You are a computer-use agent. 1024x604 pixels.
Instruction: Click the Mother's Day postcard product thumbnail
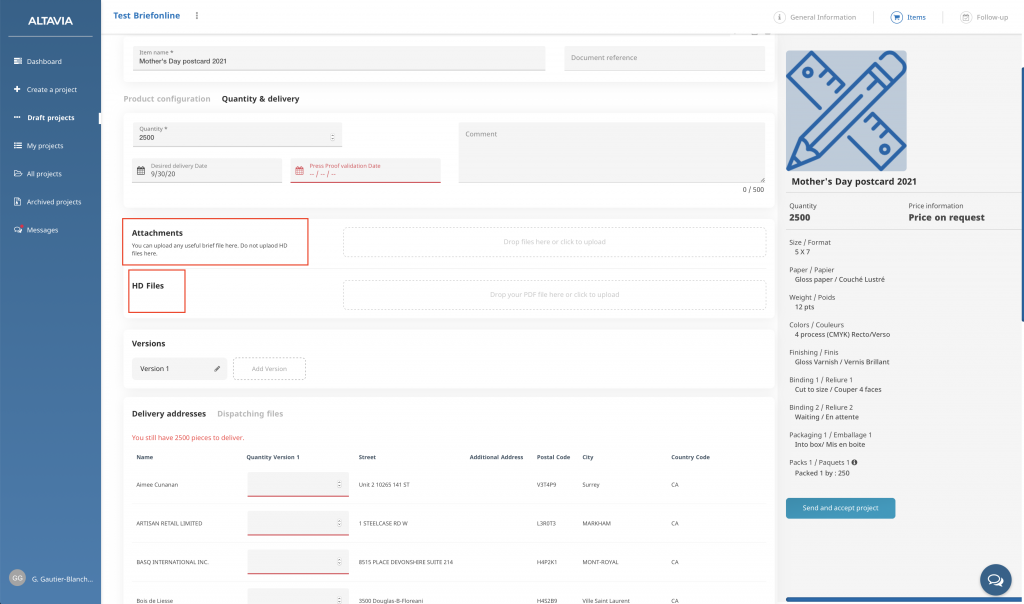(846, 110)
